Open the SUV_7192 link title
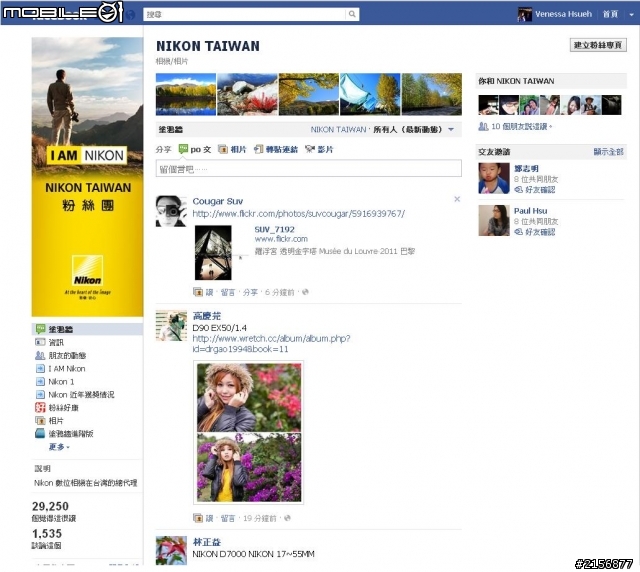Image resolution: width=640 pixels, height=572 pixels. pyautogui.click(x=274, y=229)
